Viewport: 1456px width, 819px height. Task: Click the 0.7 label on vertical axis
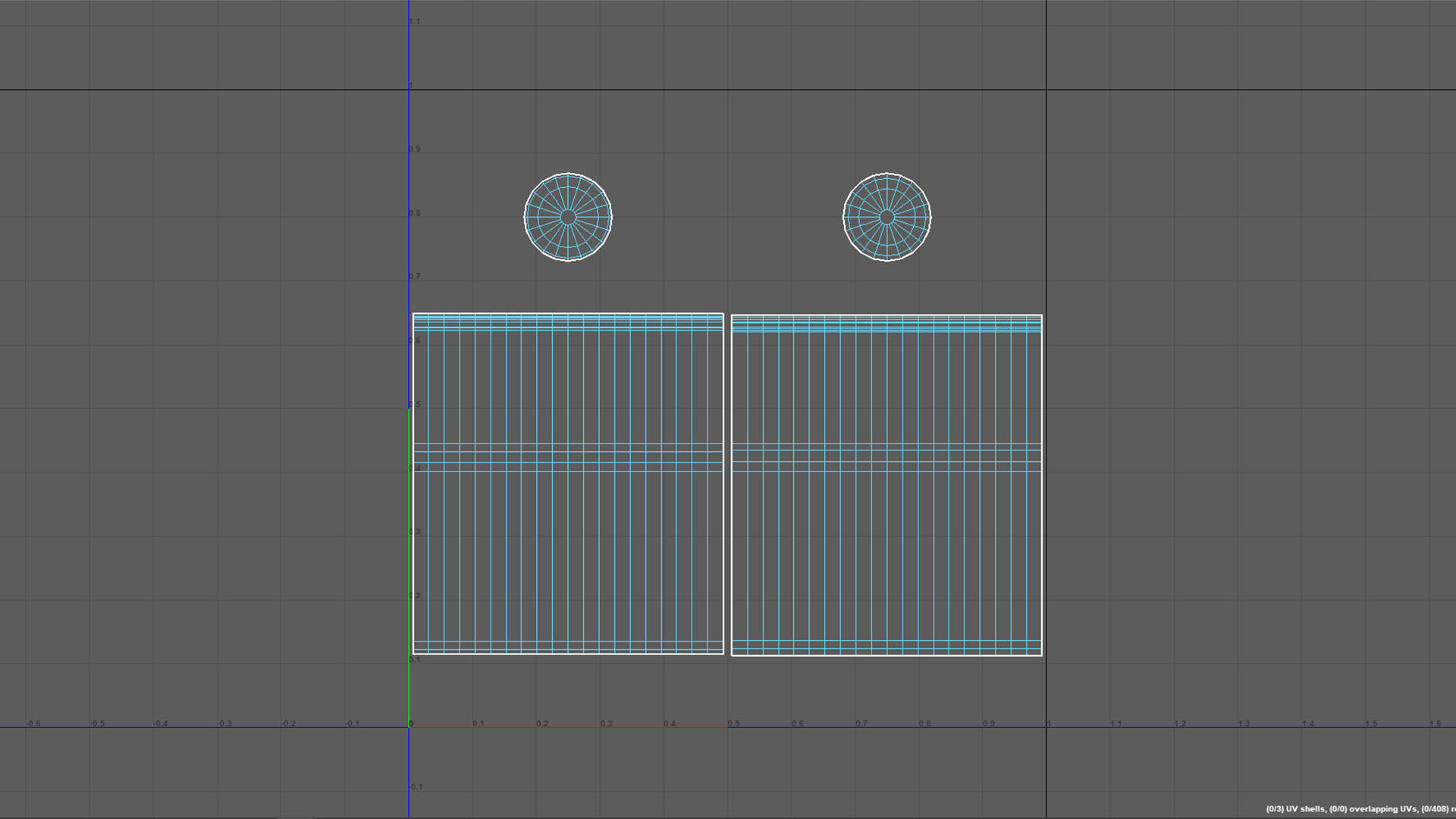click(414, 277)
